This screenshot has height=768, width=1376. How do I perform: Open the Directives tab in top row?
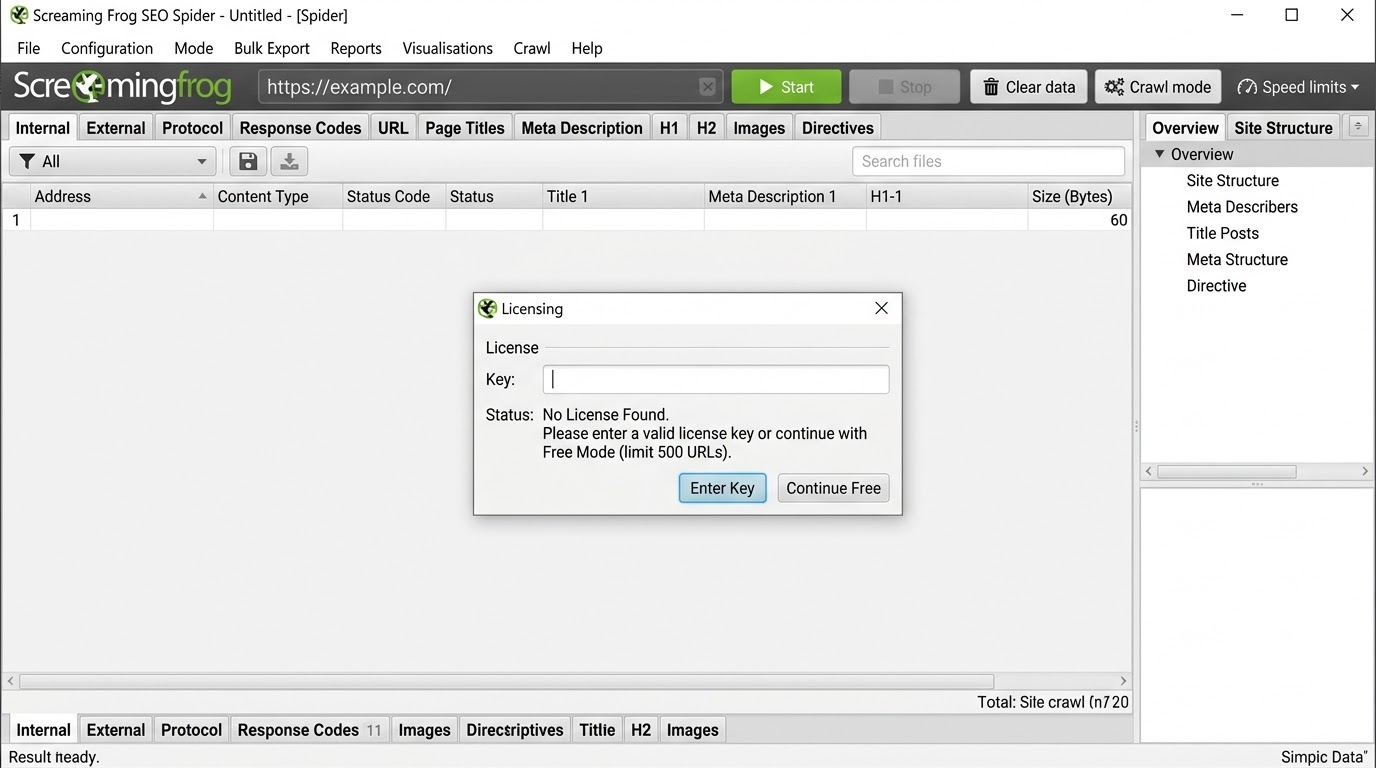[838, 127]
